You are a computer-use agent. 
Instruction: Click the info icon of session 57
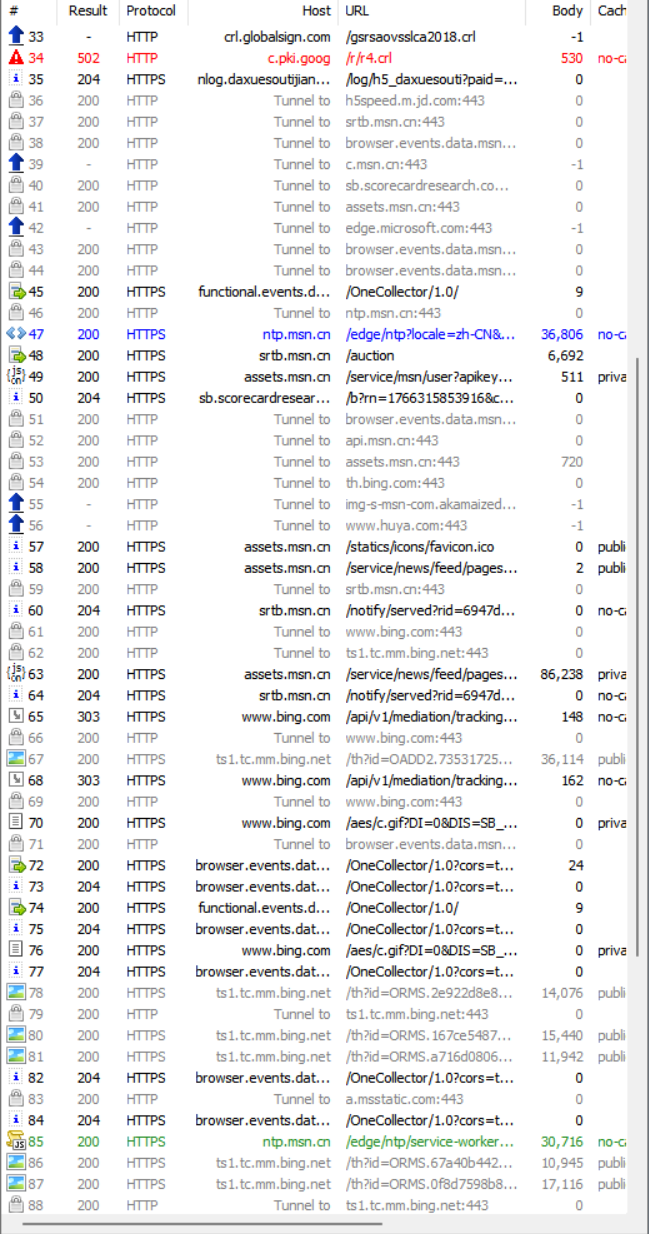click(x=16, y=547)
